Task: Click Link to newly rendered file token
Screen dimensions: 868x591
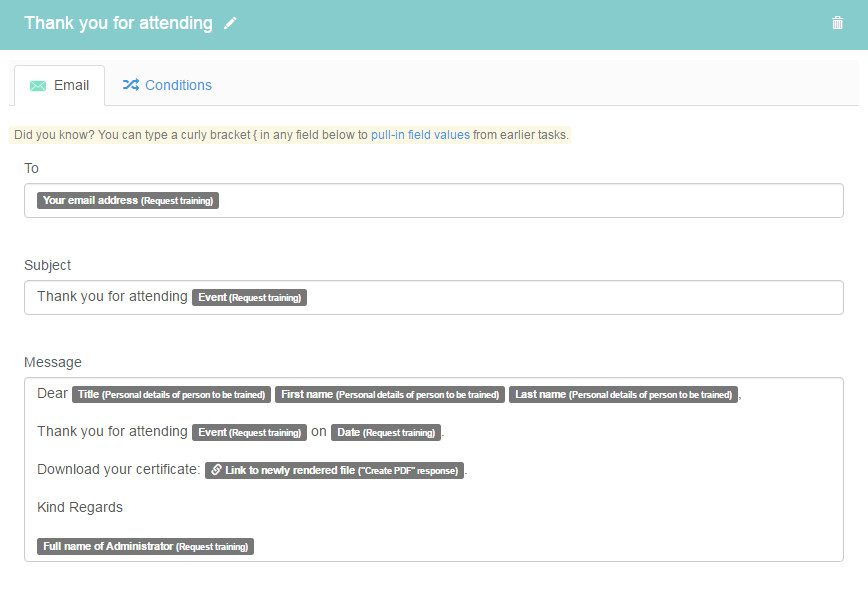Action: [334, 470]
